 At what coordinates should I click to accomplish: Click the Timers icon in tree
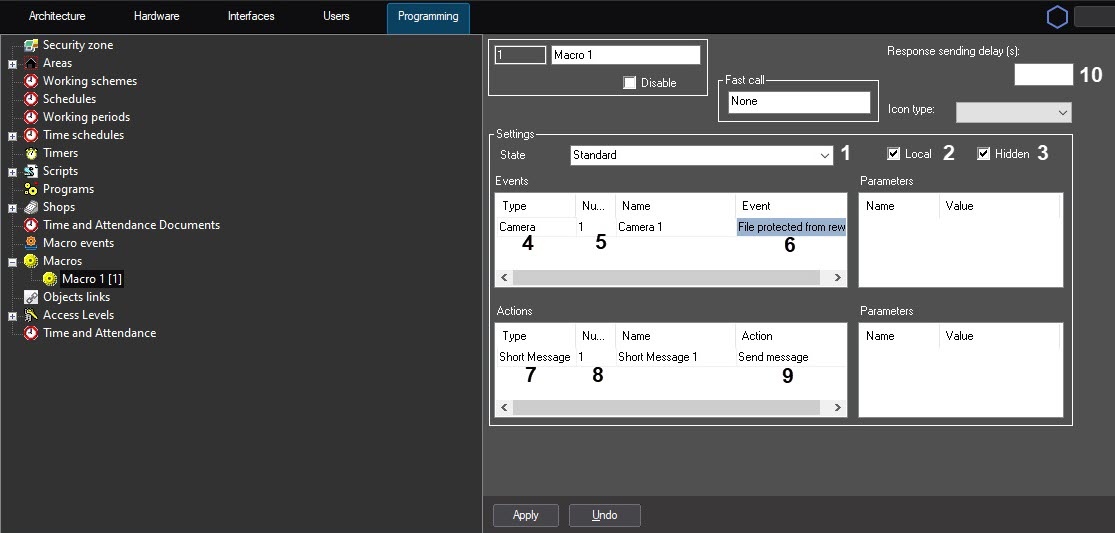(31, 153)
